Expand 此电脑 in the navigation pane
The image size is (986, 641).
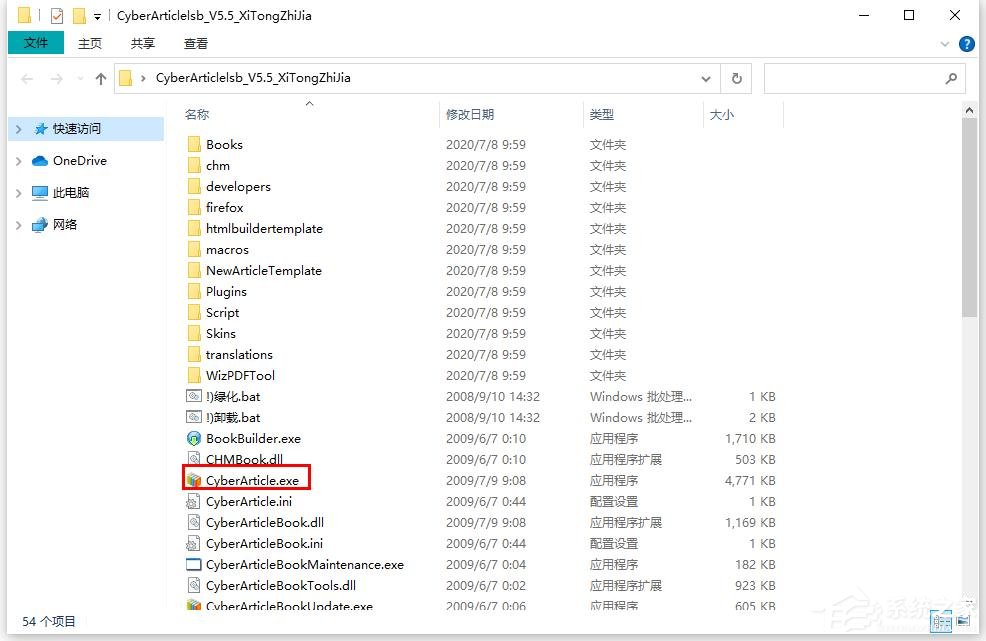click(19, 192)
